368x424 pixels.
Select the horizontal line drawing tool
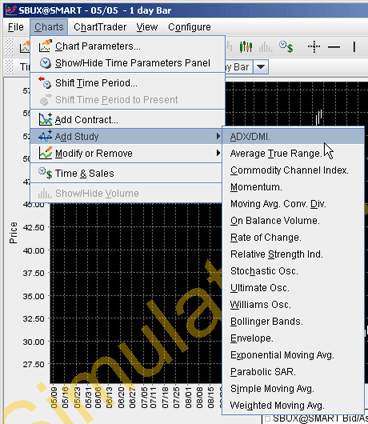click(334, 47)
